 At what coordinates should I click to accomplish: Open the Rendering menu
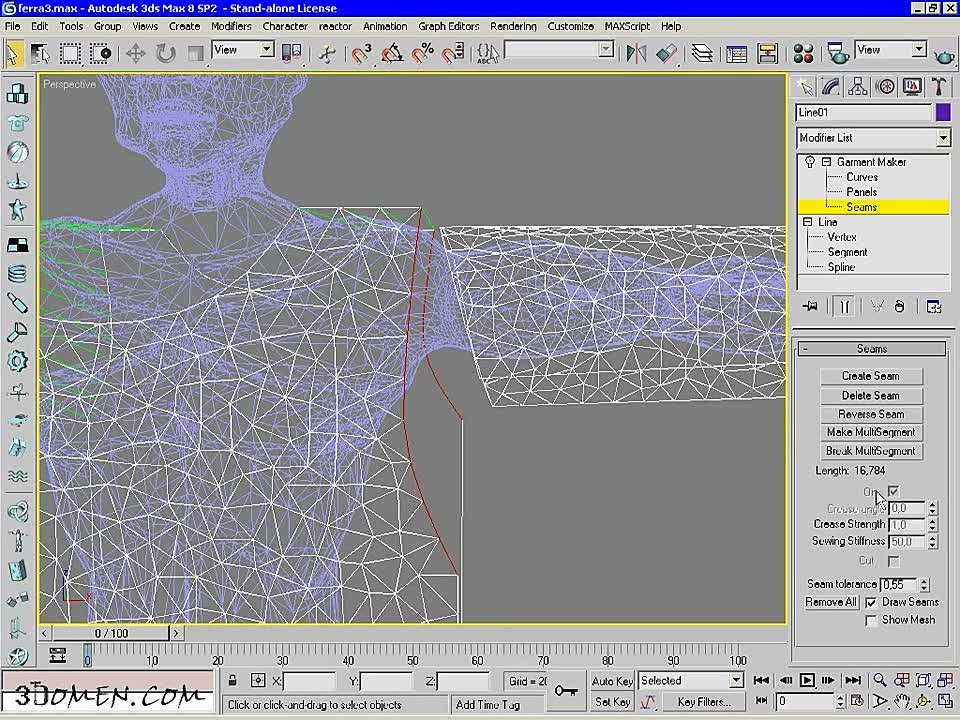[513, 26]
